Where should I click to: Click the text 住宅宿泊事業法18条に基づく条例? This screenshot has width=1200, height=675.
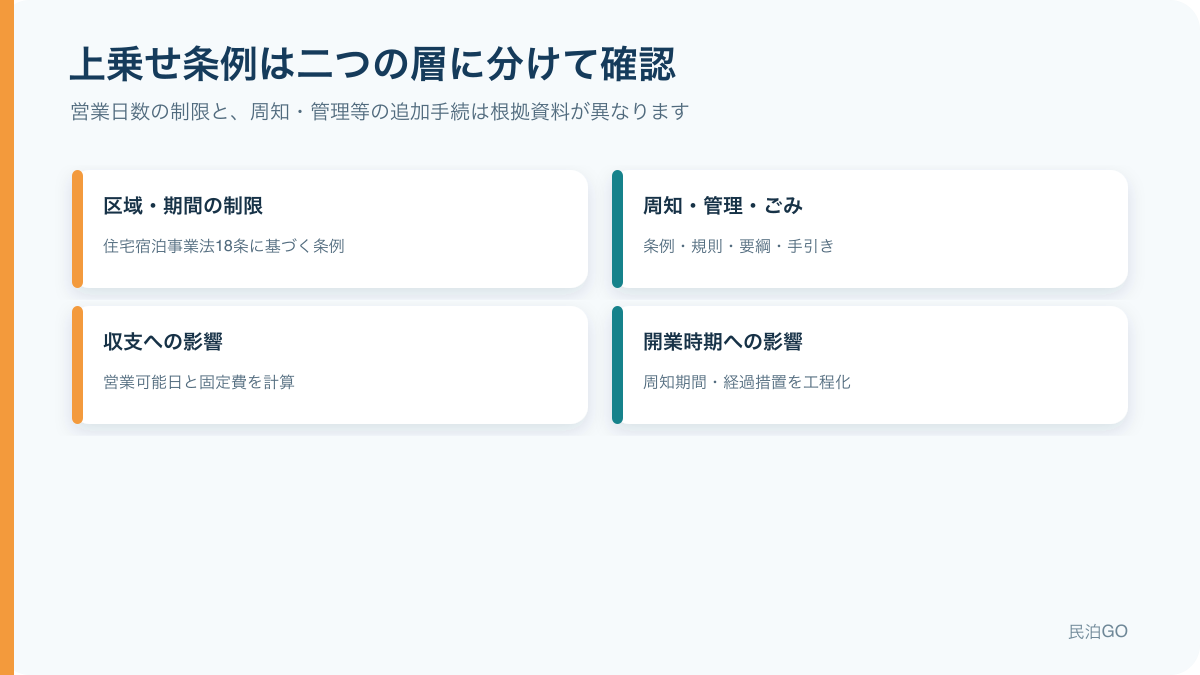coord(224,246)
